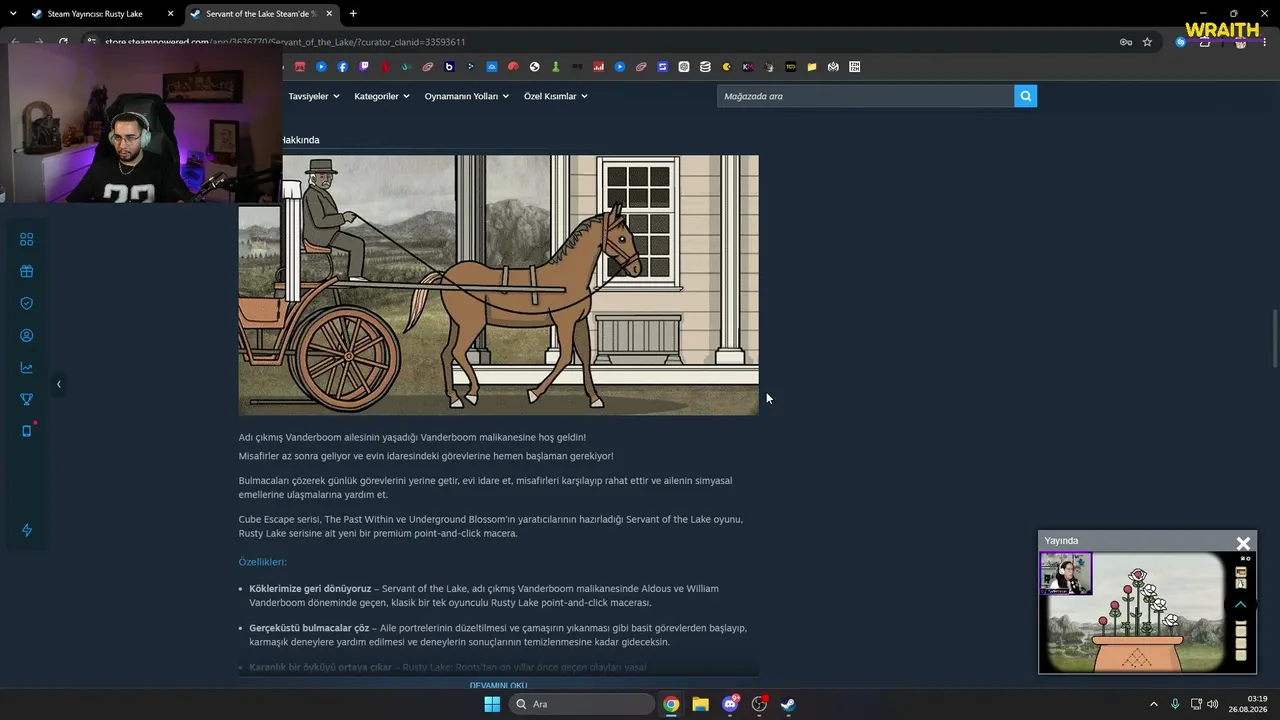Open the green chess pawn bookmark
The image size is (1280, 720).
(x=556, y=67)
